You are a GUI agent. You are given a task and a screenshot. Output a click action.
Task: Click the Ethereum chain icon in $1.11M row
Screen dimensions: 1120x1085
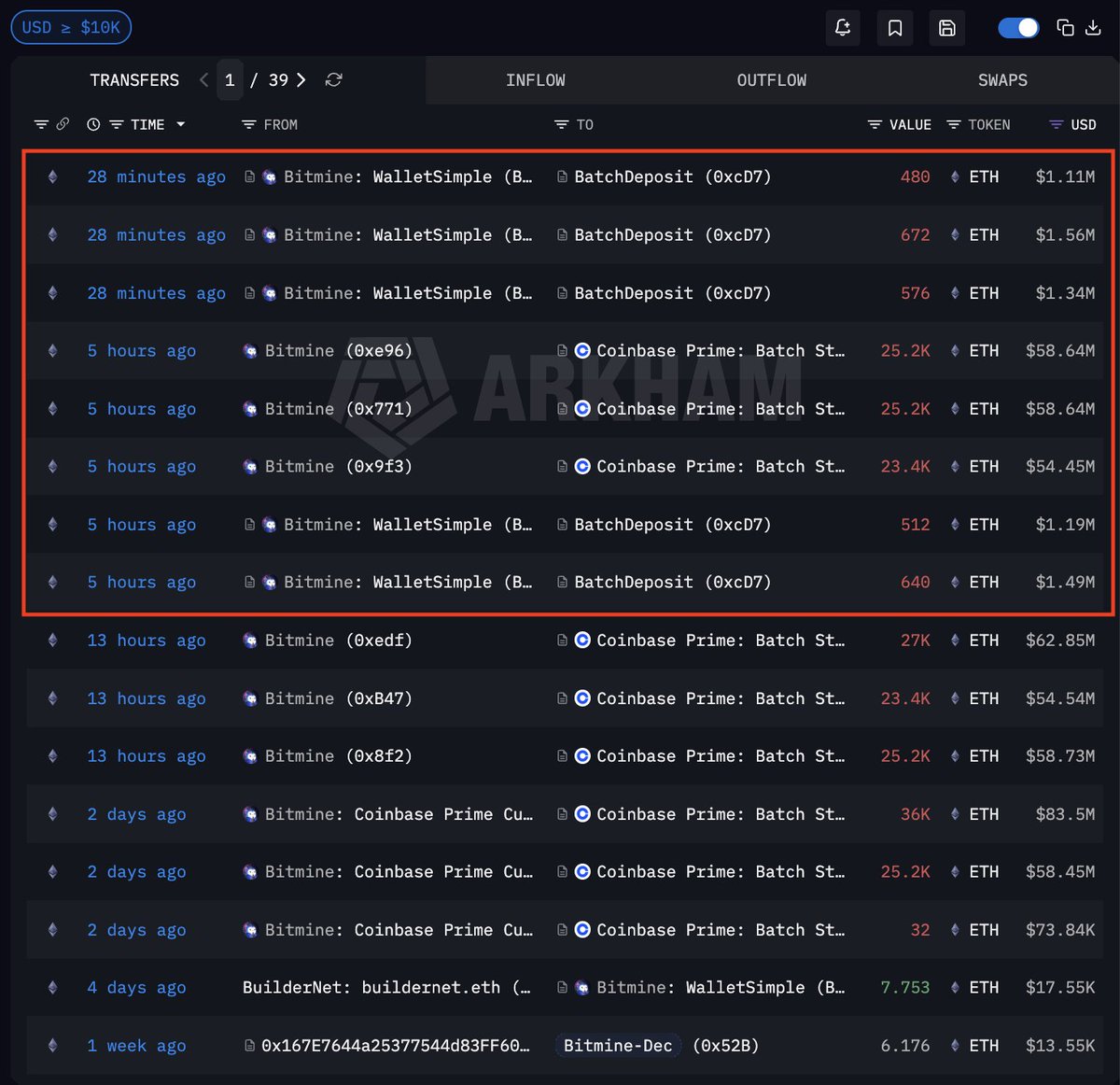[52, 176]
